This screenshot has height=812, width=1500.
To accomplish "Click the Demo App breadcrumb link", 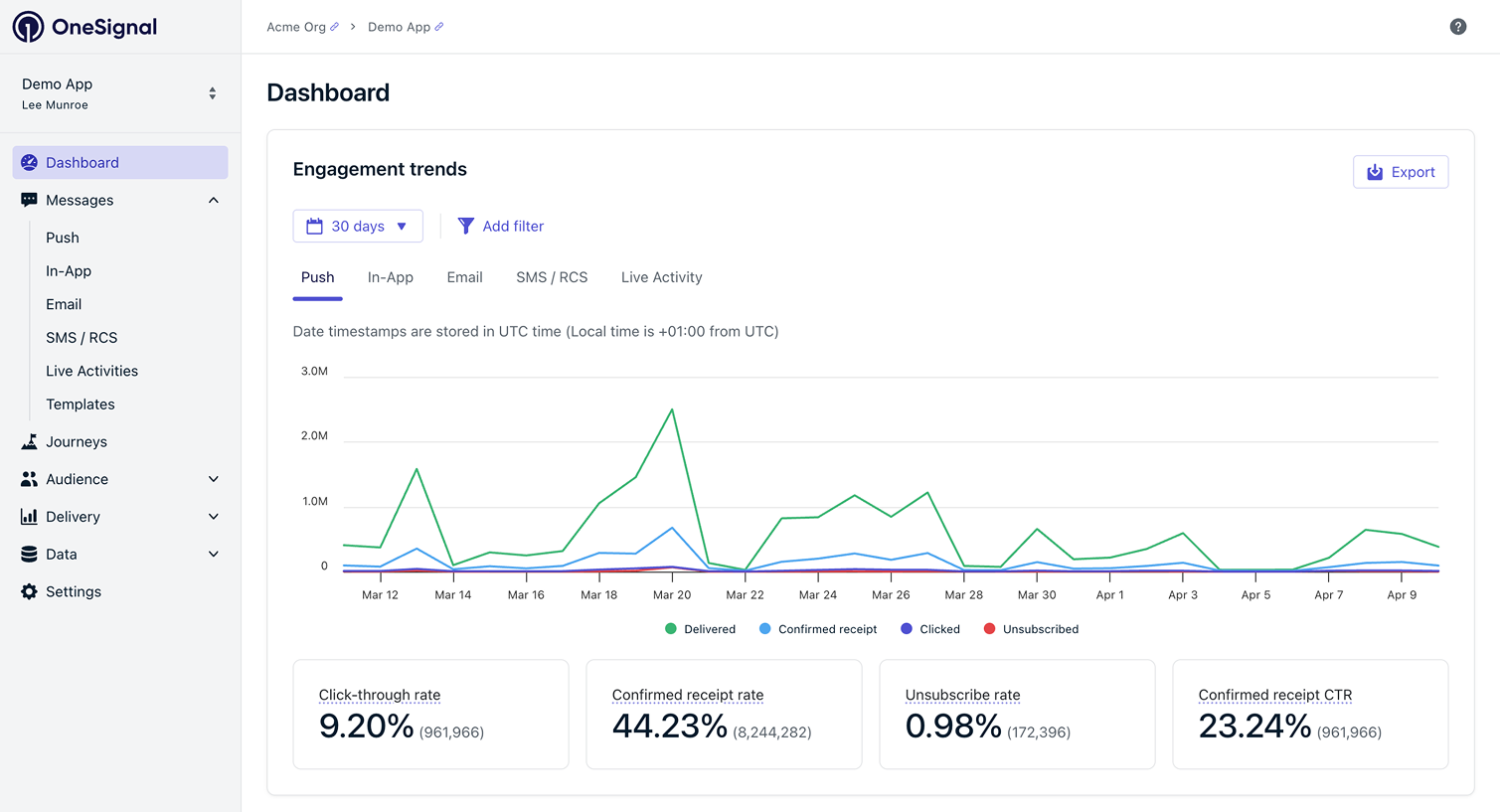I will [399, 27].
